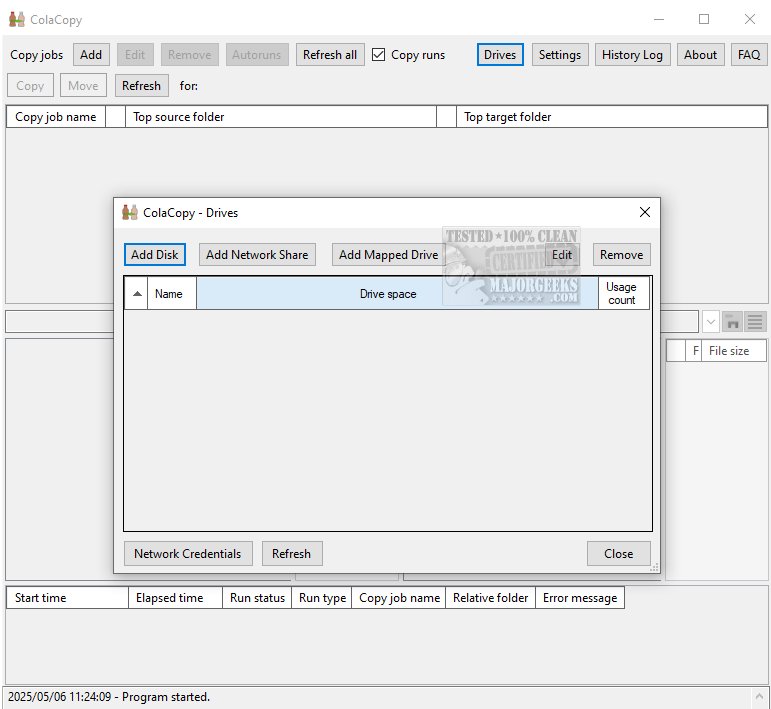Viewport: 771px width, 709px height.
Task: Open Network Credentials in Drives dialog
Action: pyautogui.click(x=188, y=554)
